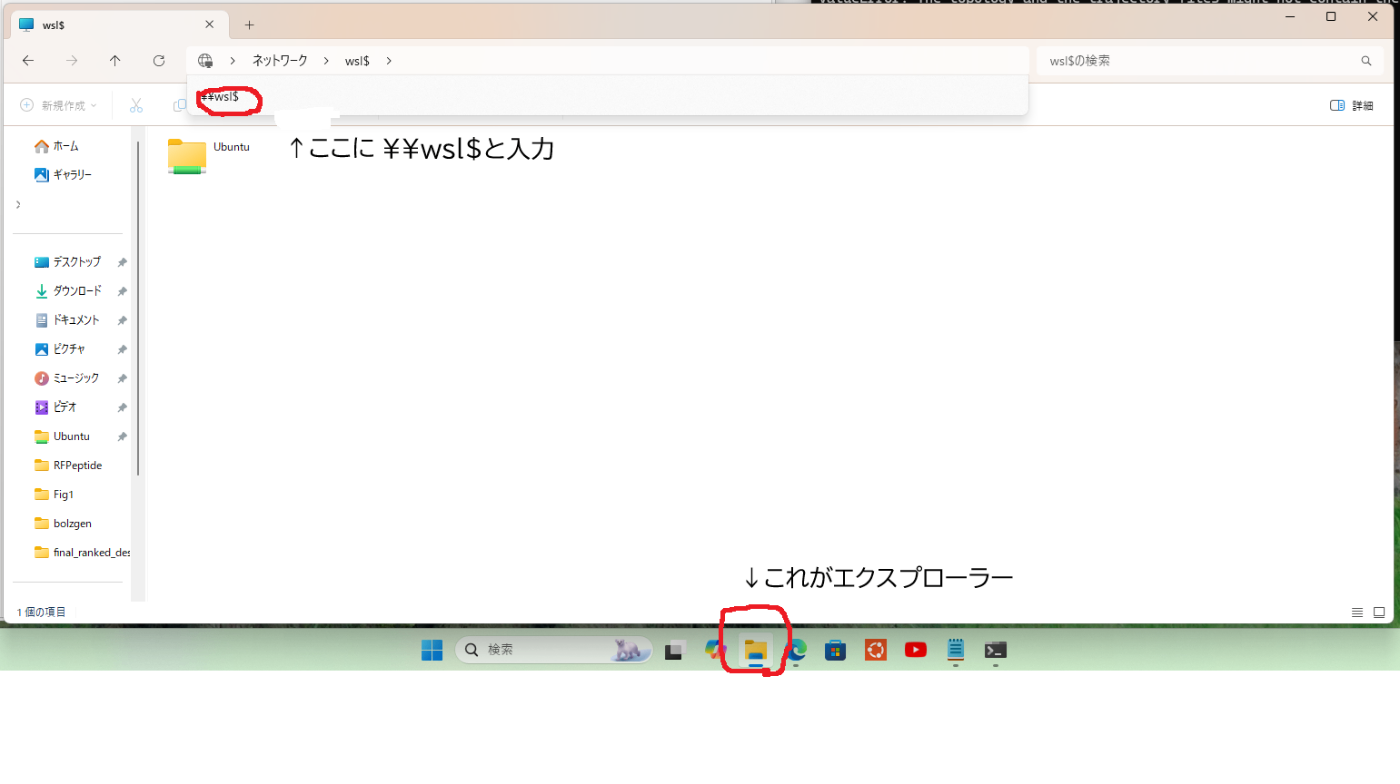Image resolution: width=1400 pixels, height=784 pixels.
Task: Switch to large icons view icon
Action: pyautogui.click(x=1381, y=612)
